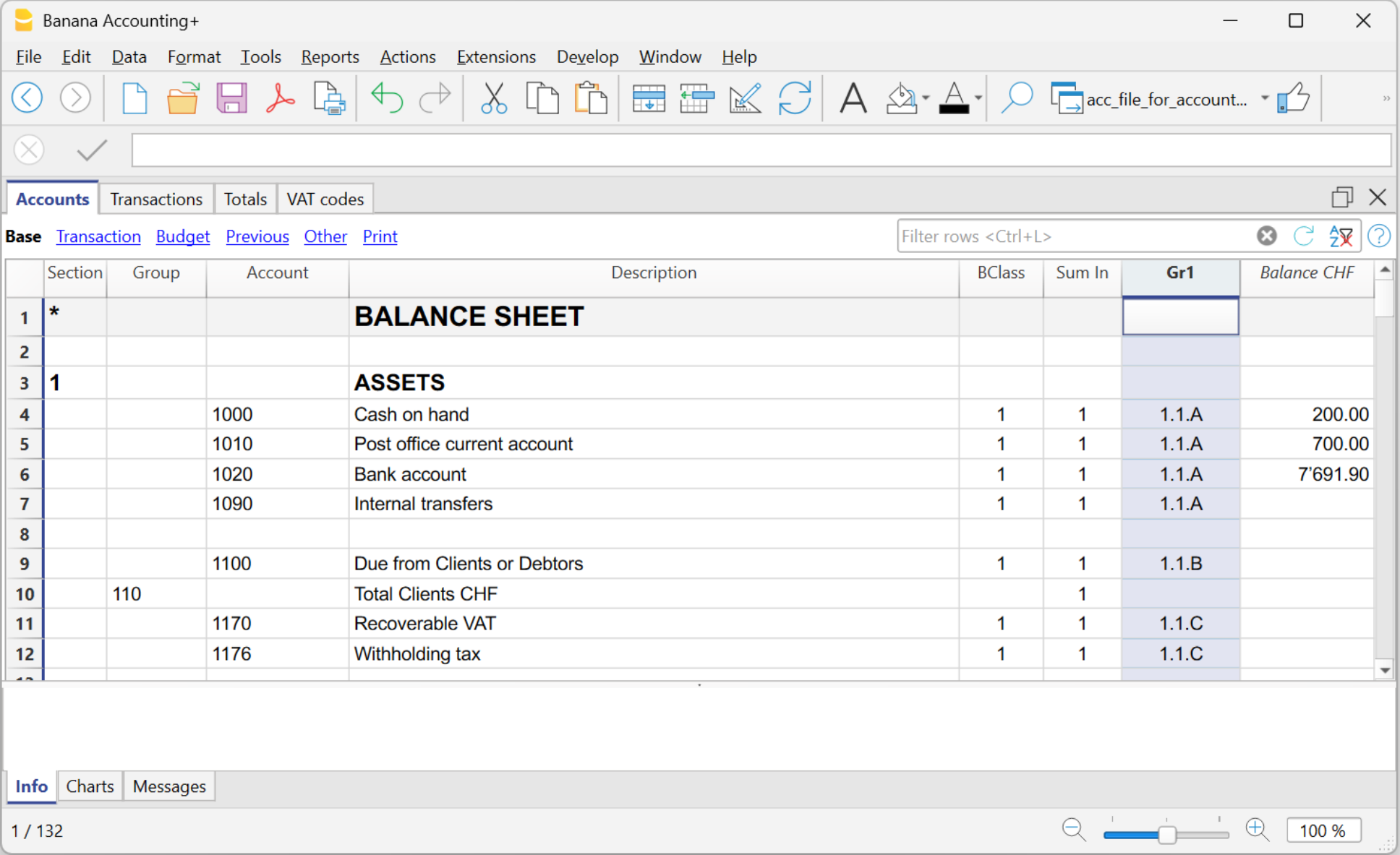Click the zoom level slider
This screenshot has width=1400, height=855.
[x=1166, y=835]
